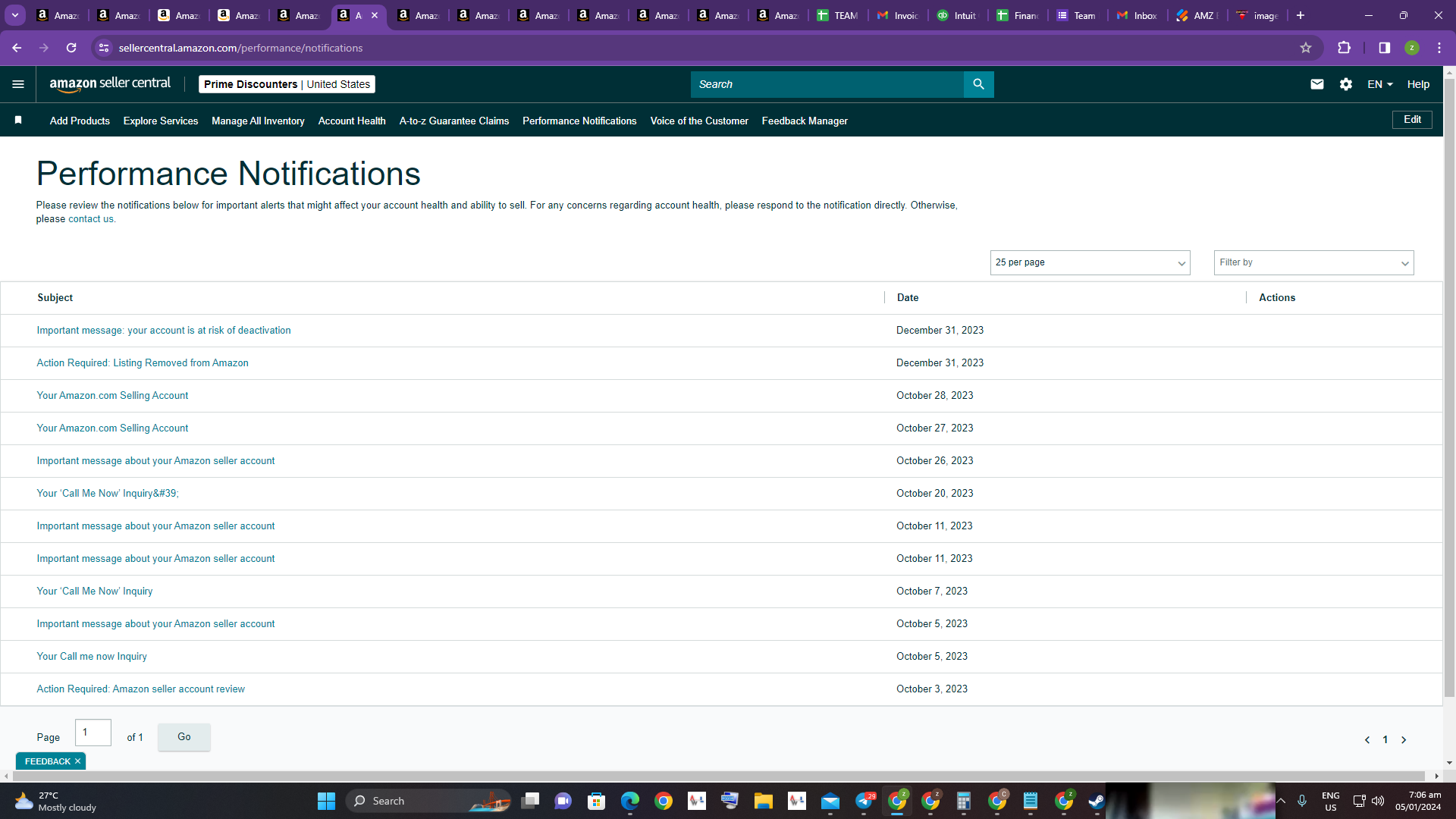
Task: Open the Help link in the header
Action: (1418, 84)
